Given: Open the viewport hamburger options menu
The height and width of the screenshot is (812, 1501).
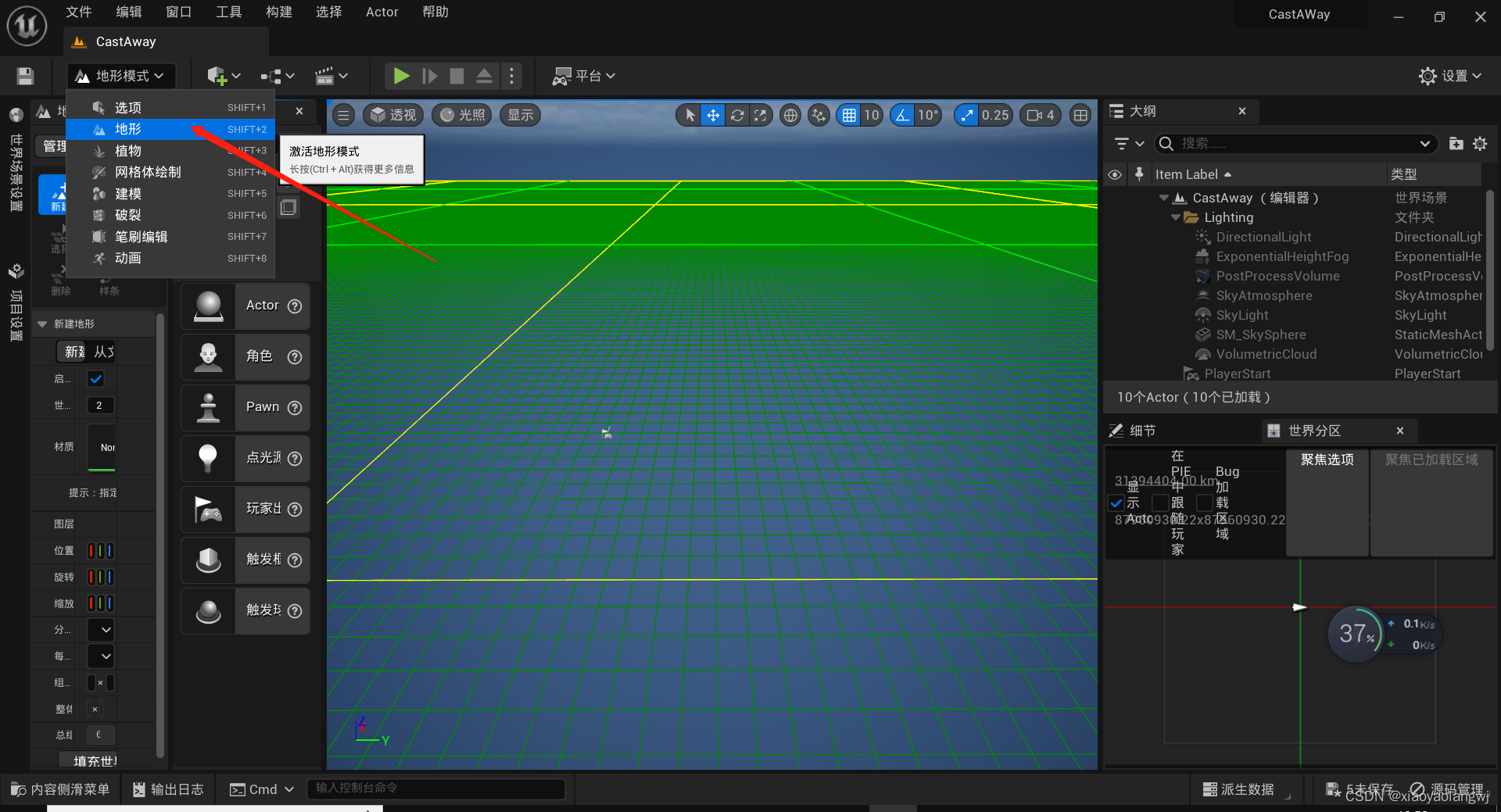Looking at the screenshot, I should [x=343, y=115].
